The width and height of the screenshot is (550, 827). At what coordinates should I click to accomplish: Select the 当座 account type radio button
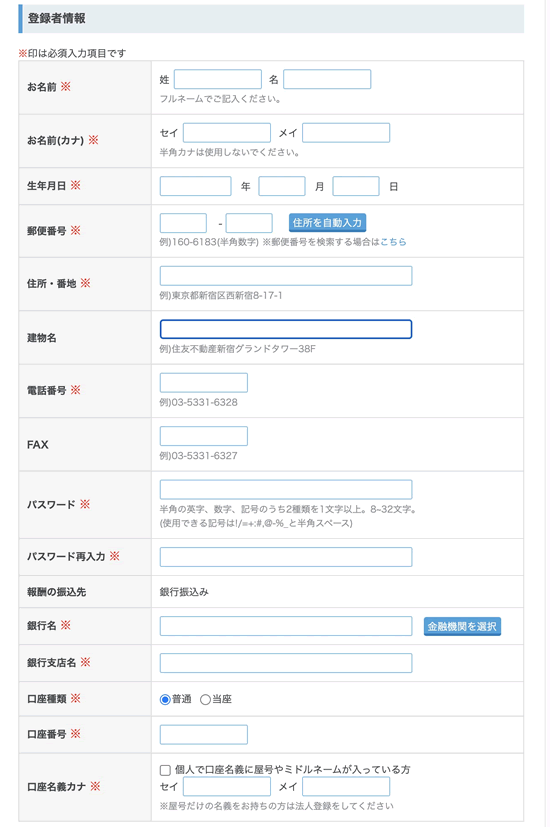click(x=205, y=699)
